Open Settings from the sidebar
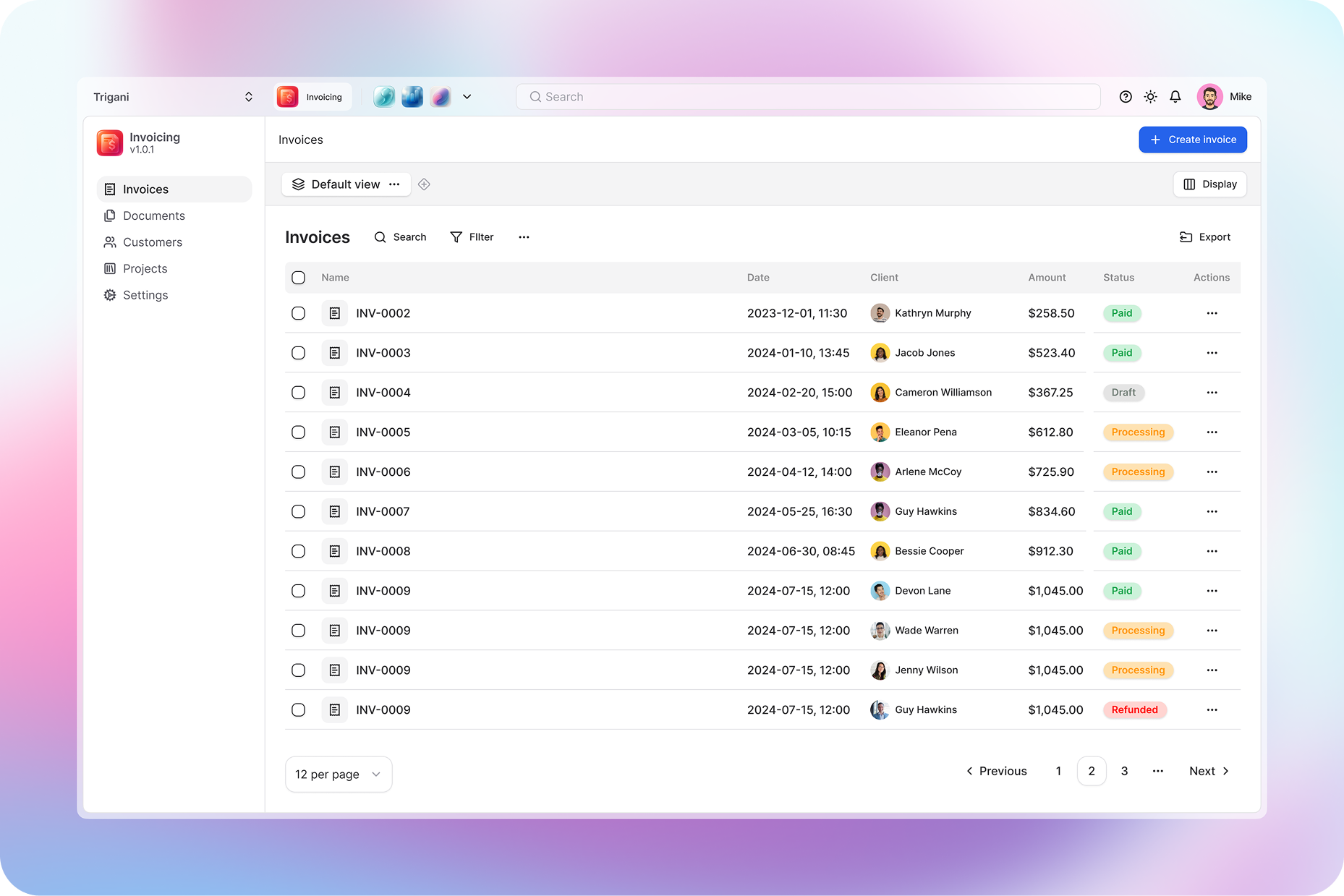1344x896 pixels. pos(145,295)
